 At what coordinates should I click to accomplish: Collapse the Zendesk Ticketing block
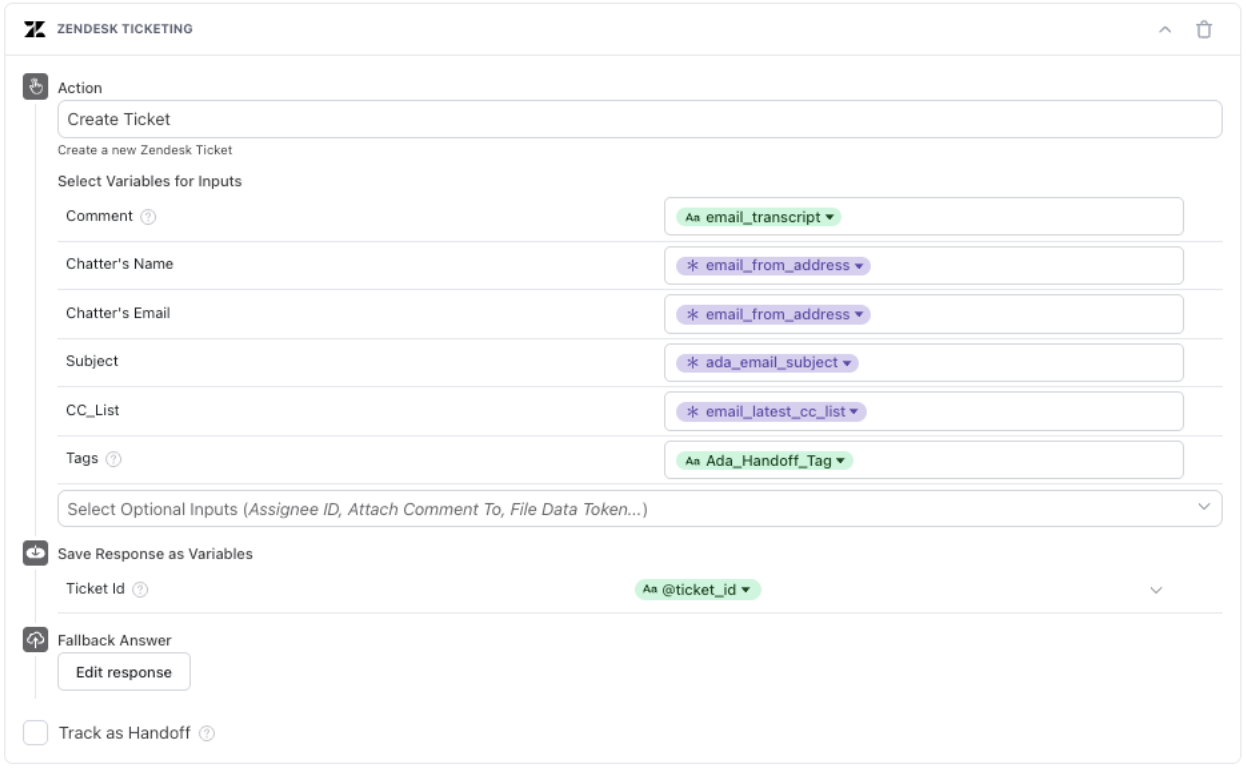[x=1165, y=29]
